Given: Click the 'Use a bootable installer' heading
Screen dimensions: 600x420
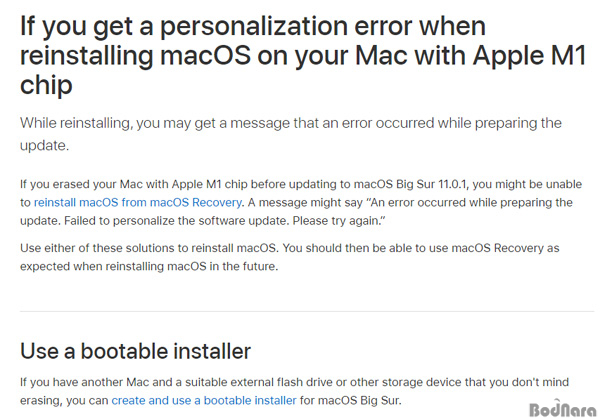Looking at the screenshot, I should (x=135, y=351).
